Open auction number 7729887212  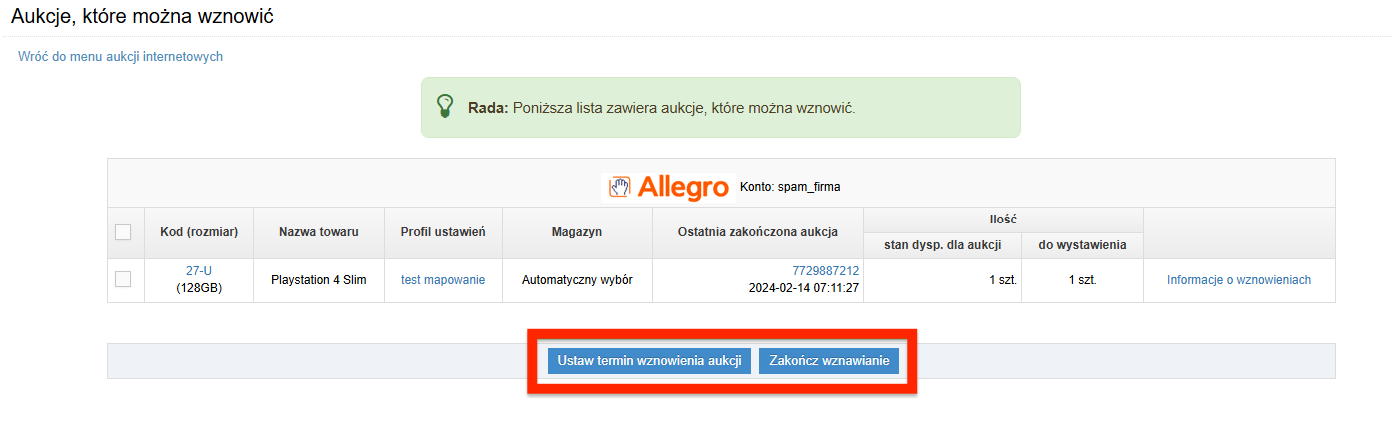coord(826,271)
